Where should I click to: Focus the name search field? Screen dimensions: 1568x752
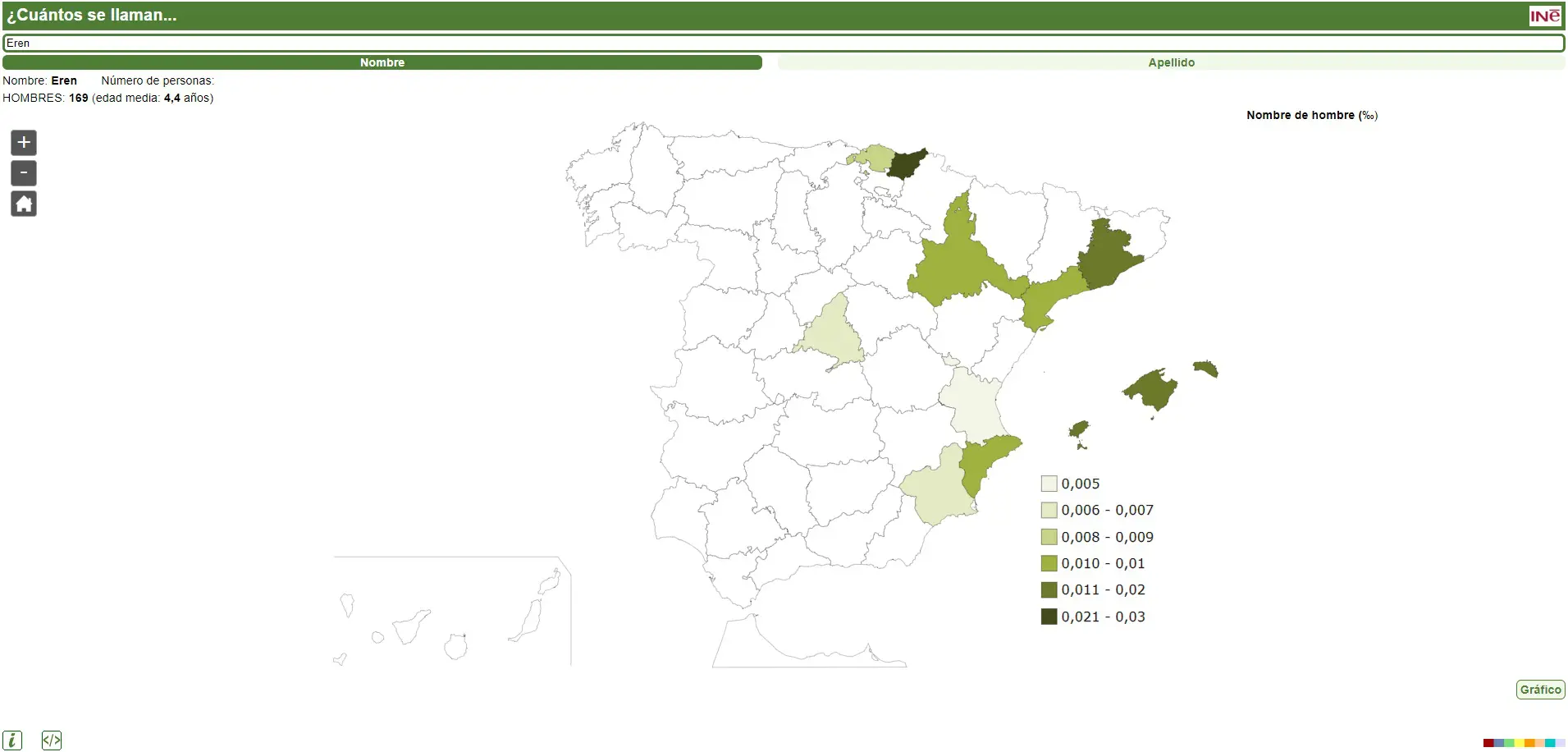click(784, 43)
